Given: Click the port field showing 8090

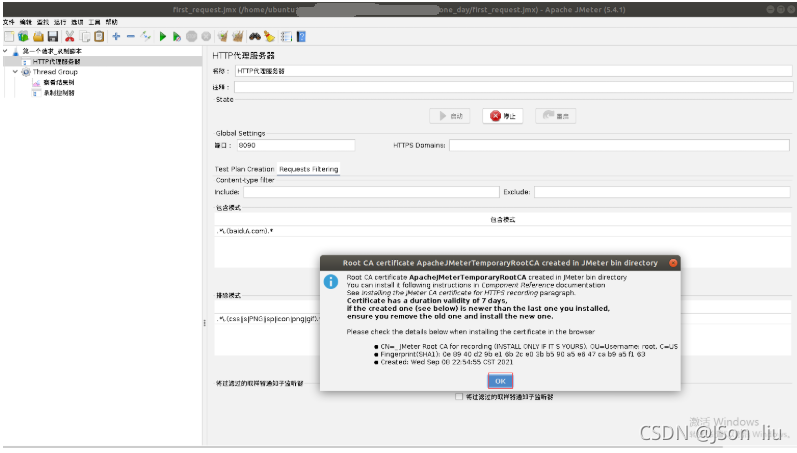Looking at the screenshot, I should click(296, 145).
